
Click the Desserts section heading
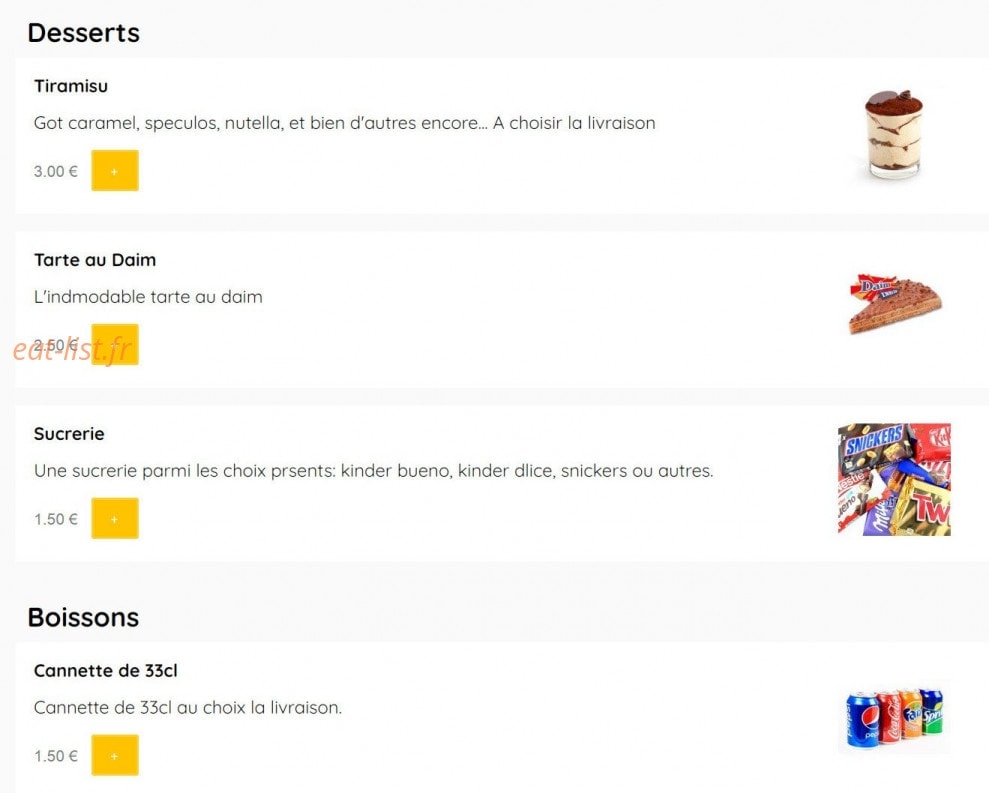83,33
